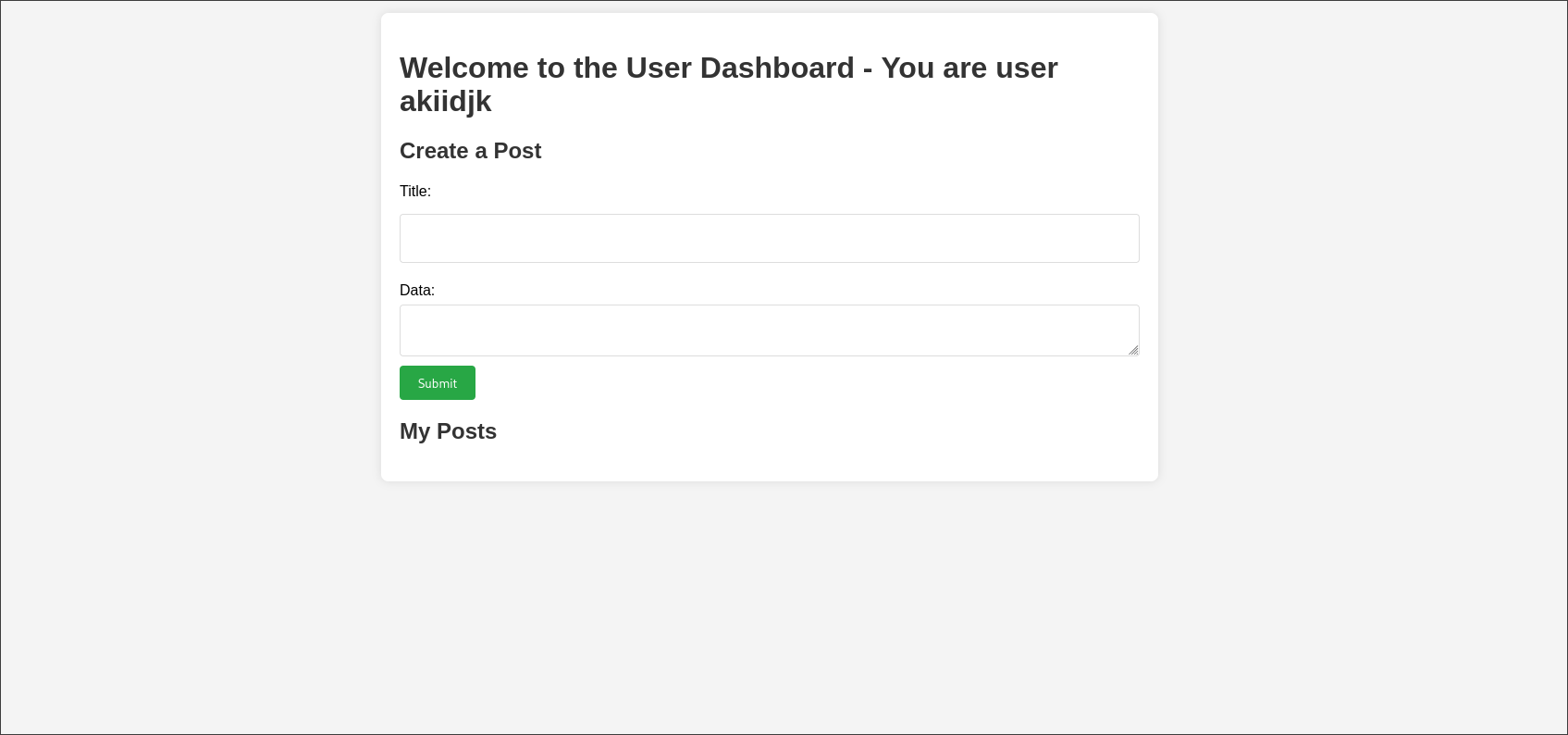Click the word "Welcome" in main heading
Image resolution: width=1568 pixels, height=735 pixels.
click(x=464, y=69)
